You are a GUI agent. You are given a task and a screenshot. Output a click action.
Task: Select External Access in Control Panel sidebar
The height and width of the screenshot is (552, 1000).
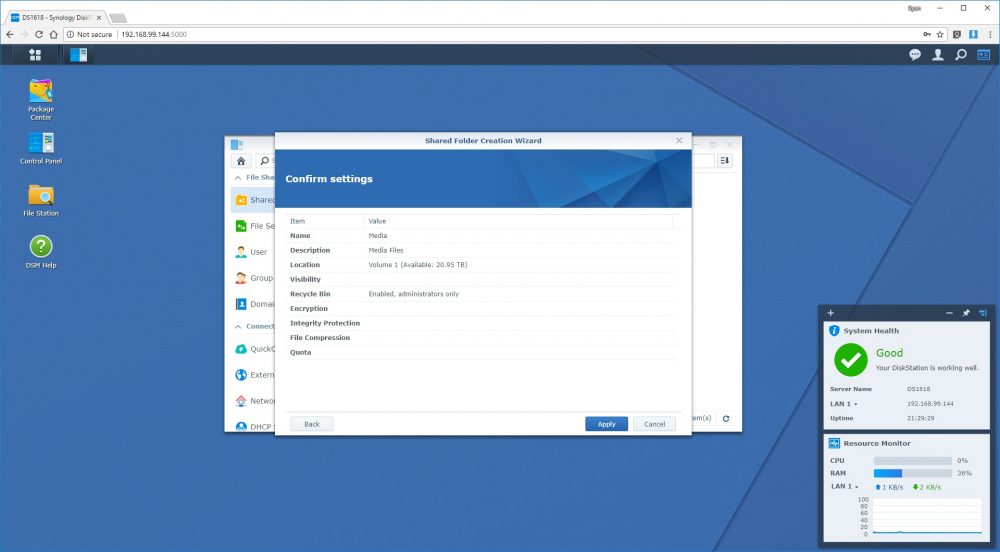pos(253,375)
